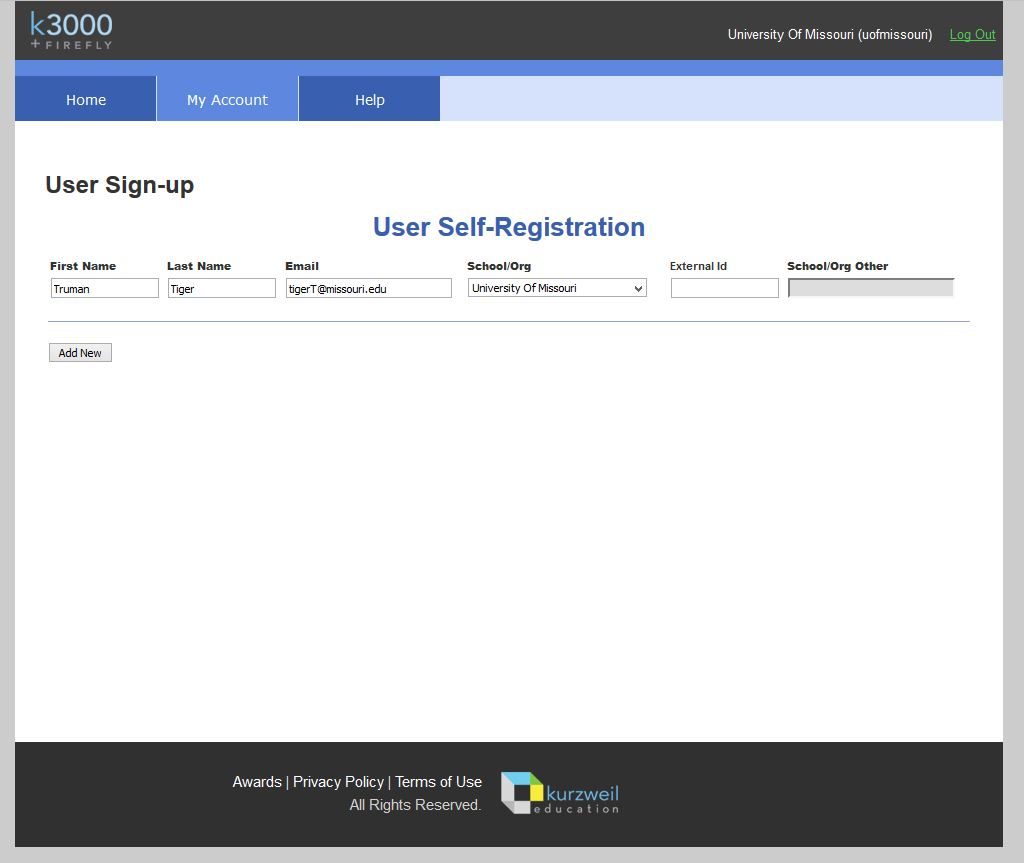Go to the Home tab
This screenshot has width=1024, height=863.
86,99
